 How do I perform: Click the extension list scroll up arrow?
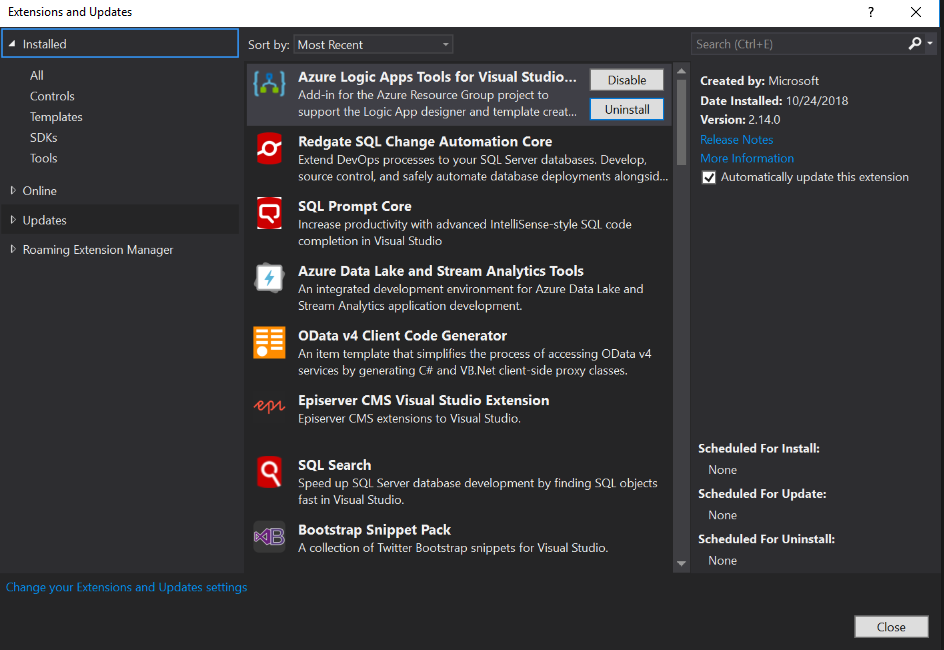tap(681, 71)
